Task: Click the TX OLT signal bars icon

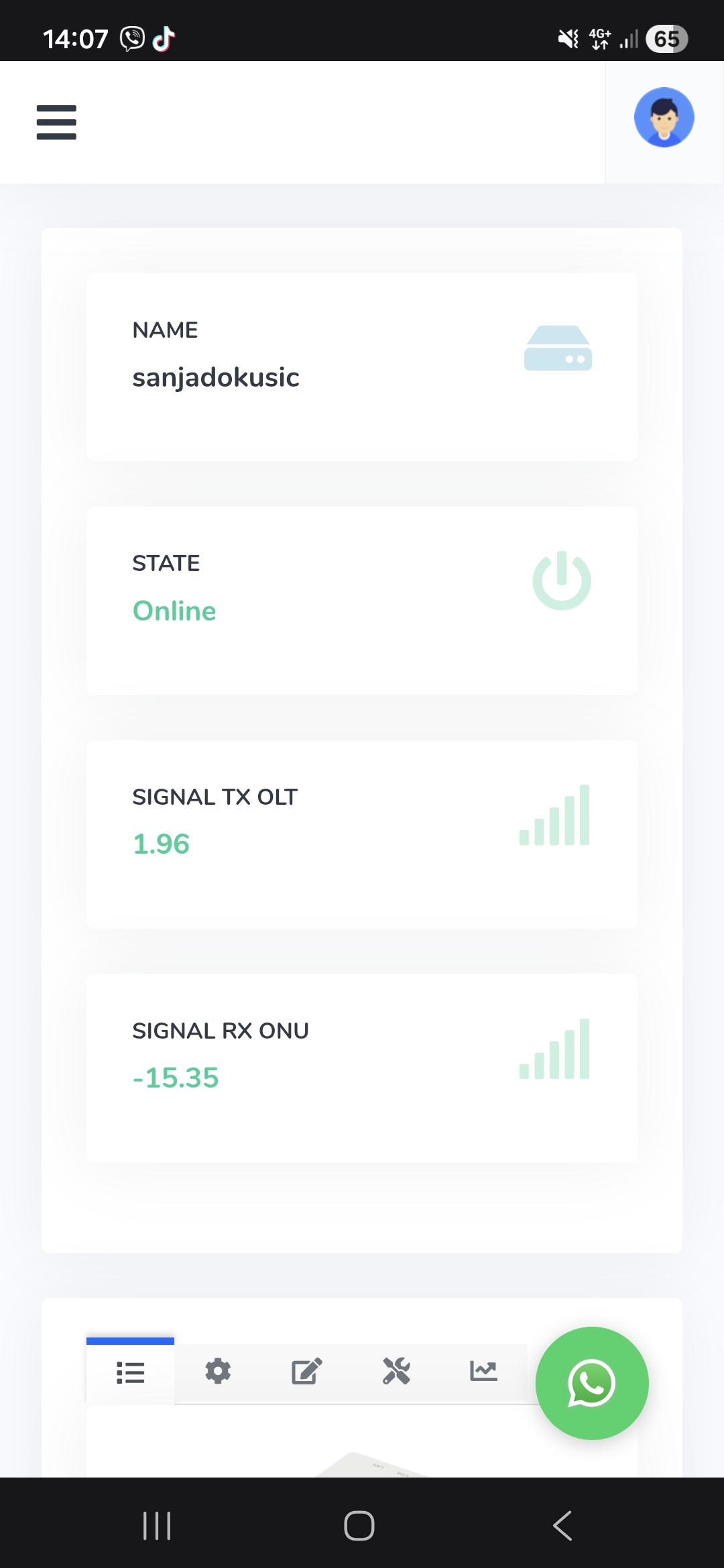Action: pyautogui.click(x=554, y=815)
